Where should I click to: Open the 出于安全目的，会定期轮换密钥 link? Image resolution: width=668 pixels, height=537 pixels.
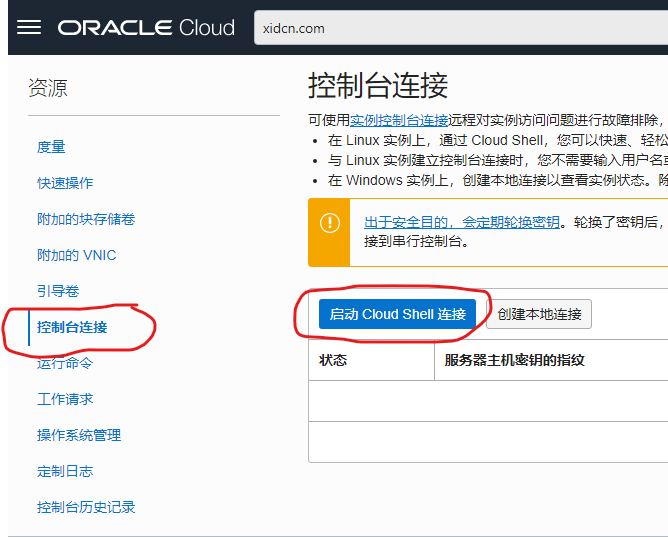[461, 222]
